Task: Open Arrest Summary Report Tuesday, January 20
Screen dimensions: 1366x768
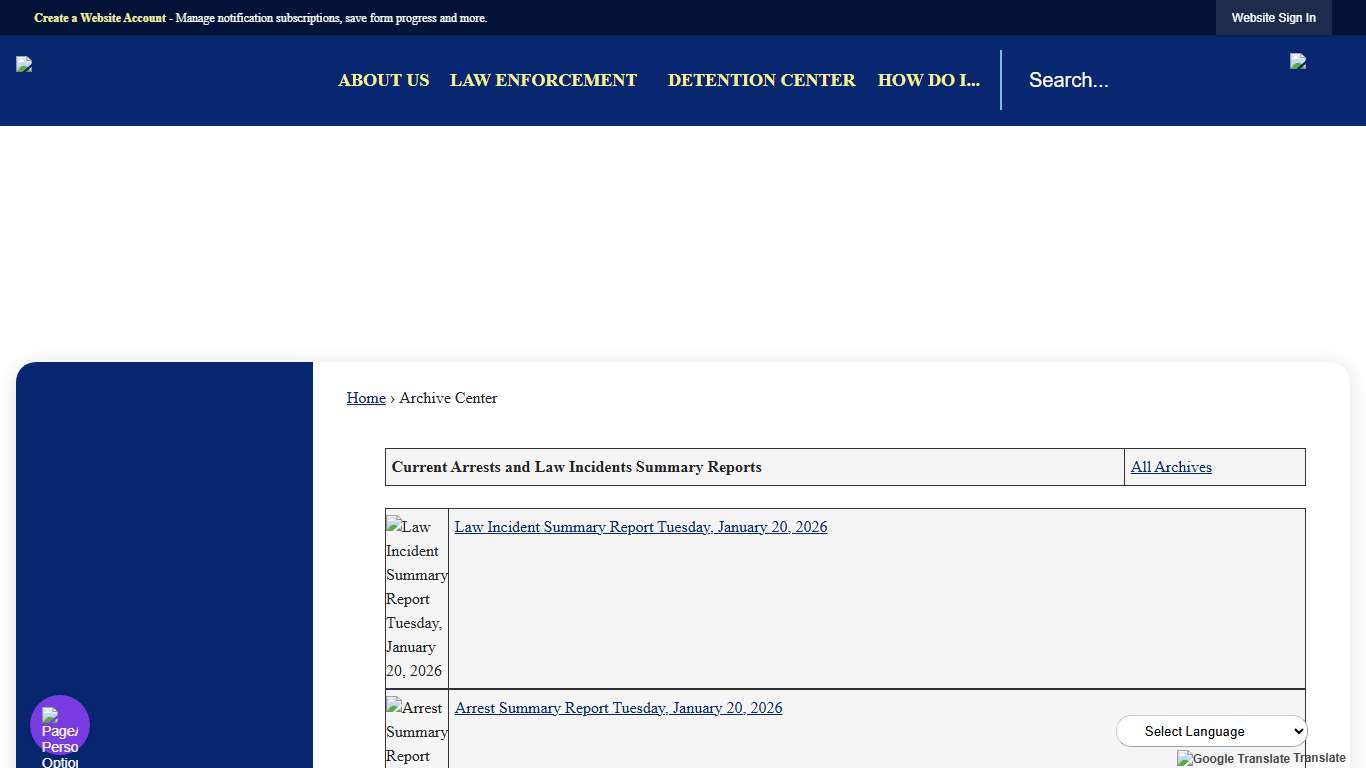Action: (x=617, y=708)
